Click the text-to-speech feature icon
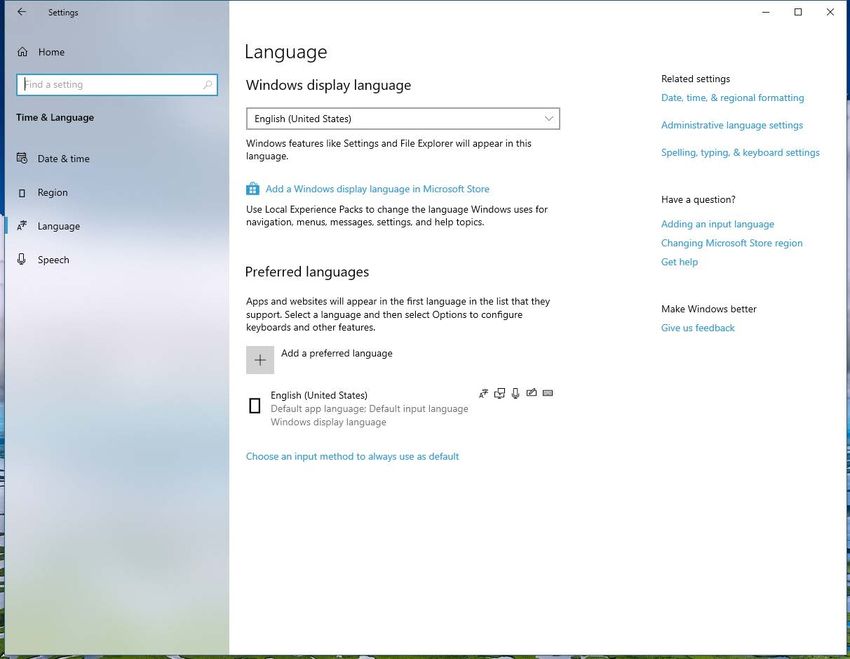The image size is (850, 659). click(x=499, y=393)
